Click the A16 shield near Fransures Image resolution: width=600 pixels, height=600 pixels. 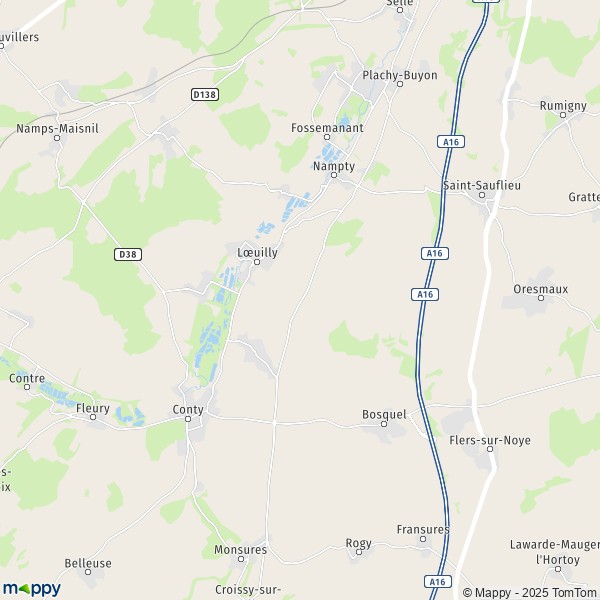point(438,582)
